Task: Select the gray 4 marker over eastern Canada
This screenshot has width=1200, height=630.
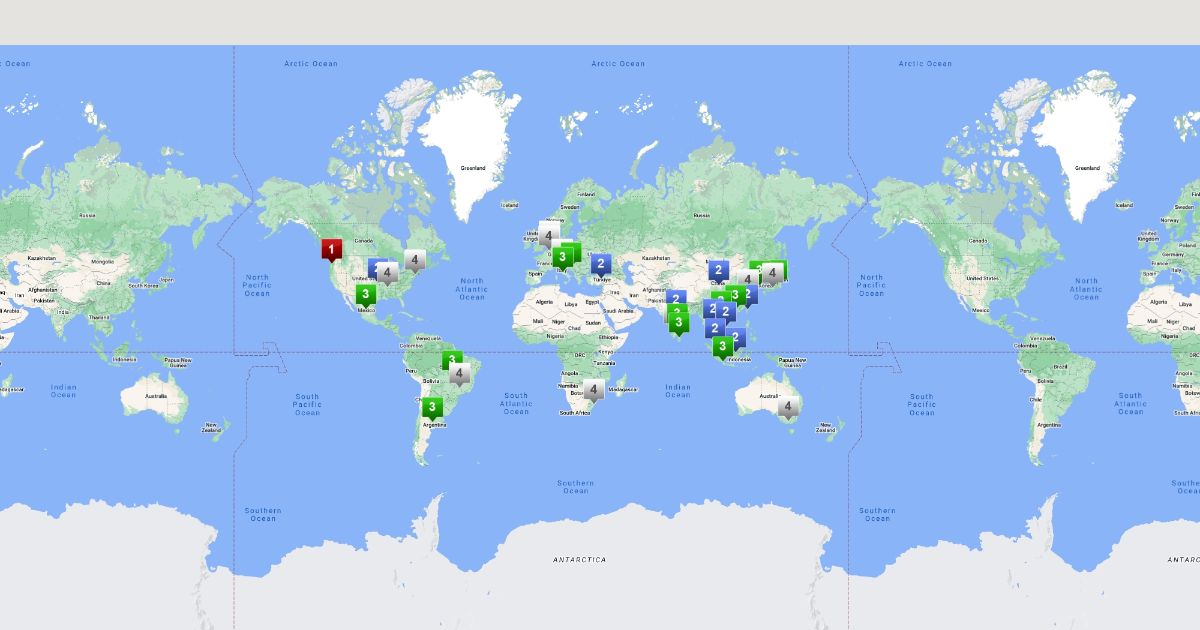Action: click(414, 260)
